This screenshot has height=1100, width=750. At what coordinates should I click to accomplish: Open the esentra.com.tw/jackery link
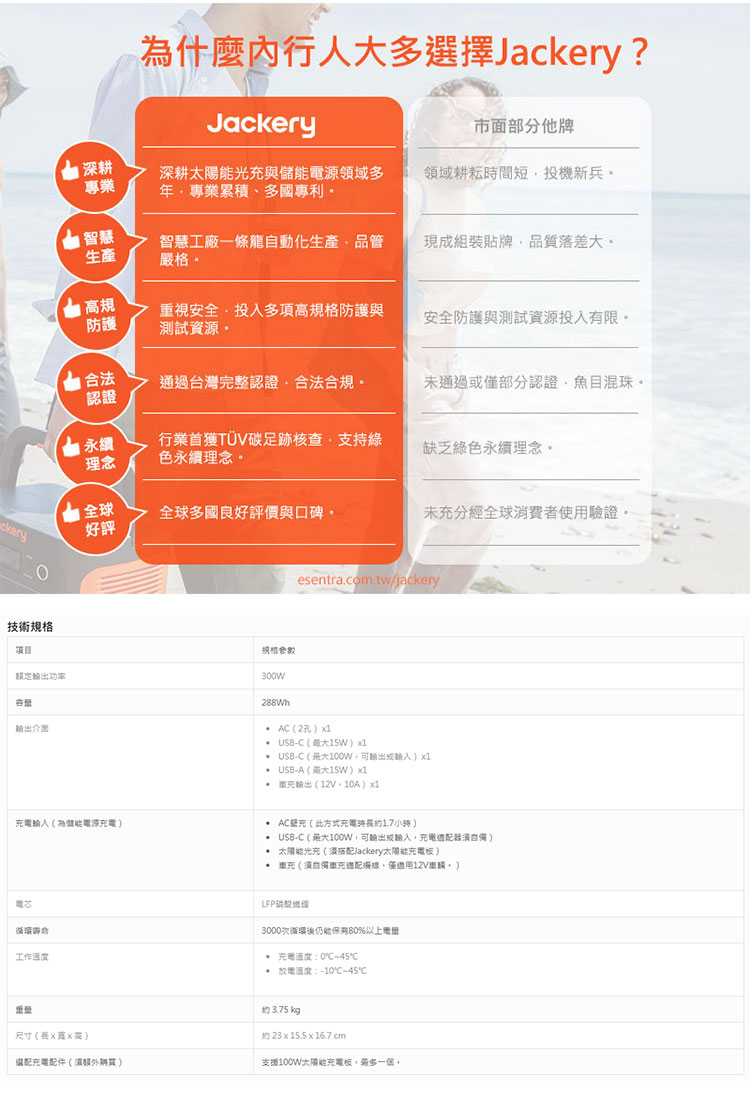pos(369,579)
